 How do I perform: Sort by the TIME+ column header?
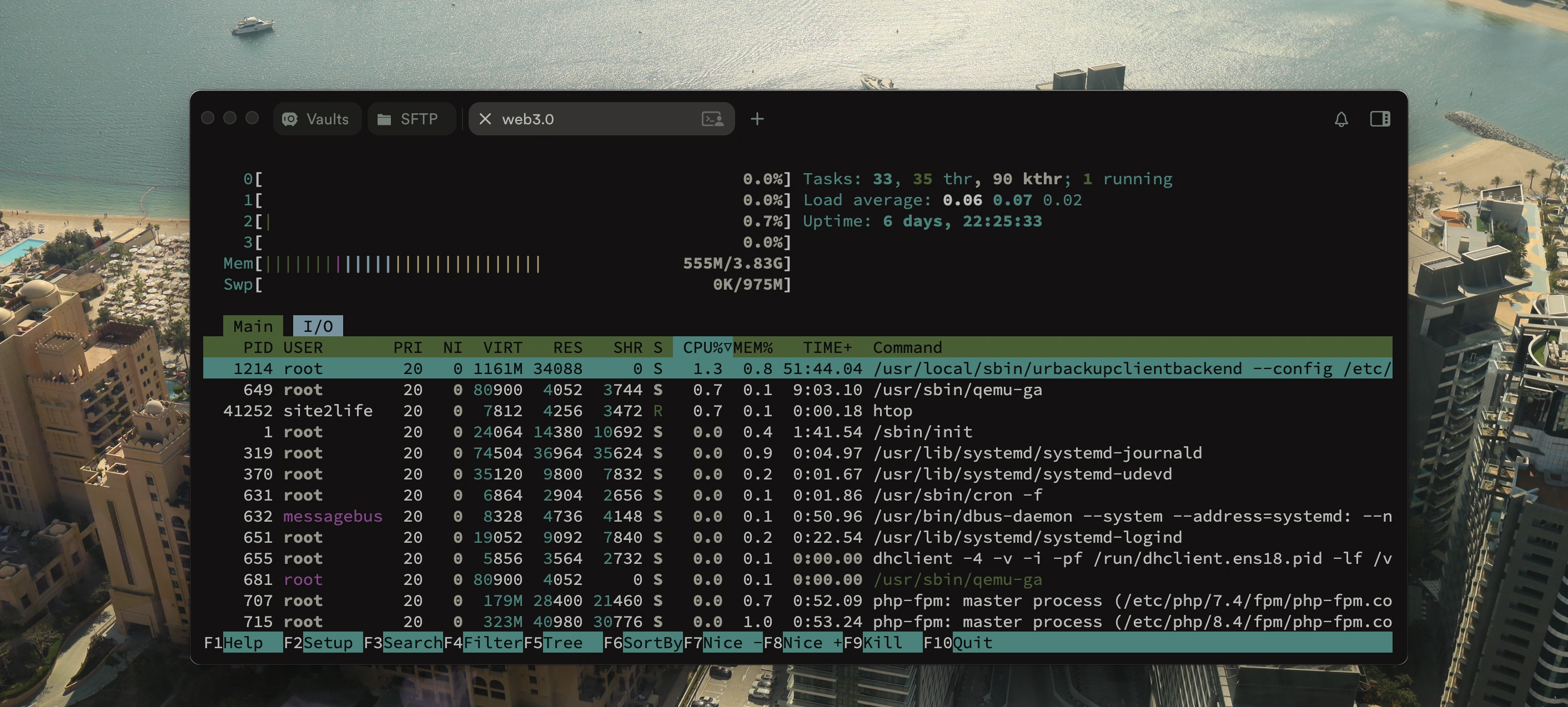click(x=827, y=347)
